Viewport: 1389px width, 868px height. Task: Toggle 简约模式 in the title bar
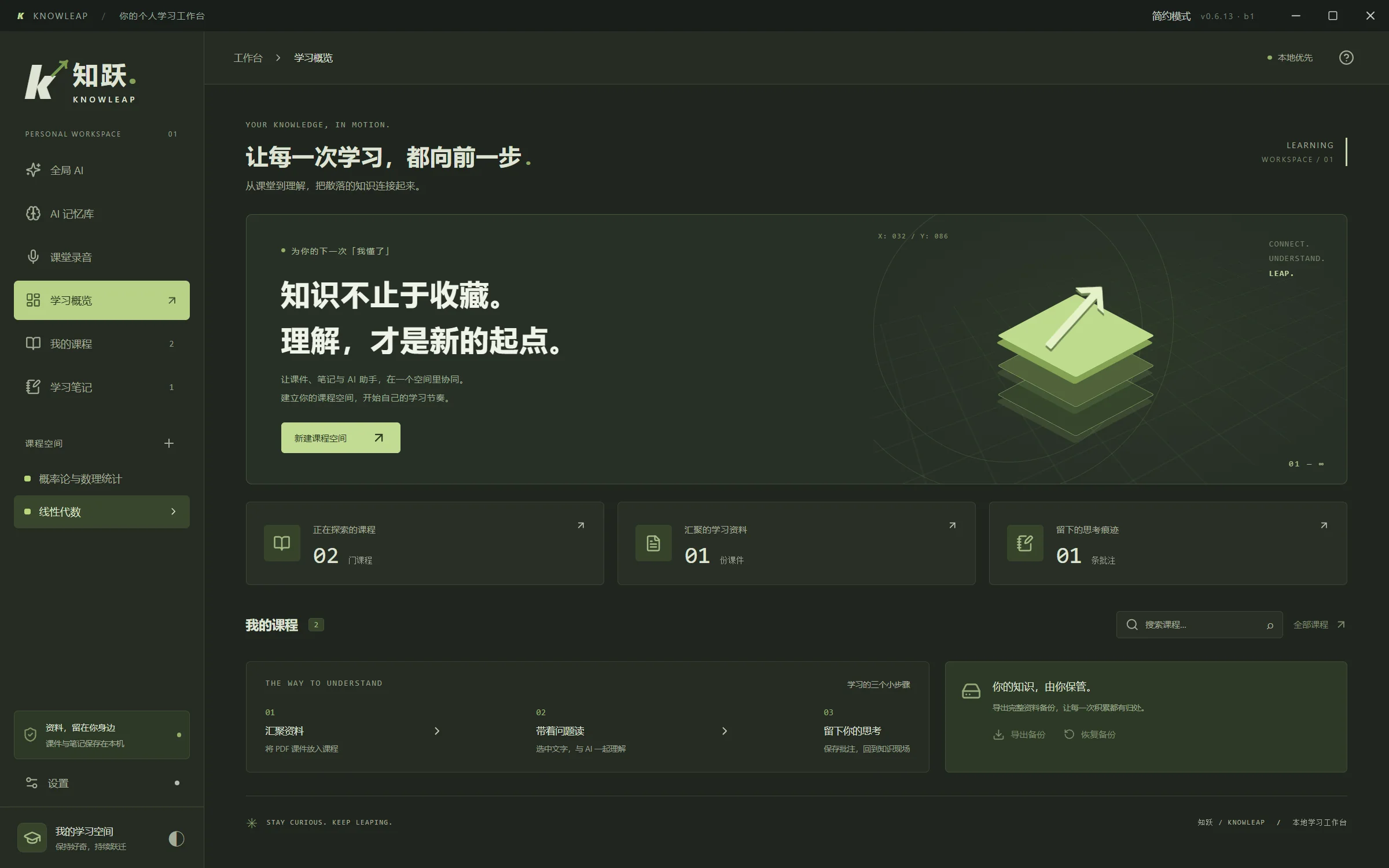(1171, 16)
